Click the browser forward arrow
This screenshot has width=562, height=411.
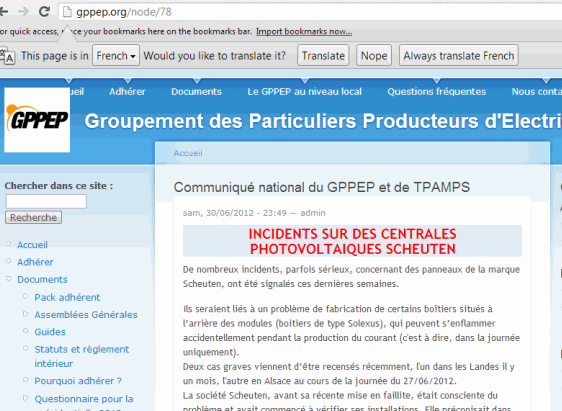(23, 11)
